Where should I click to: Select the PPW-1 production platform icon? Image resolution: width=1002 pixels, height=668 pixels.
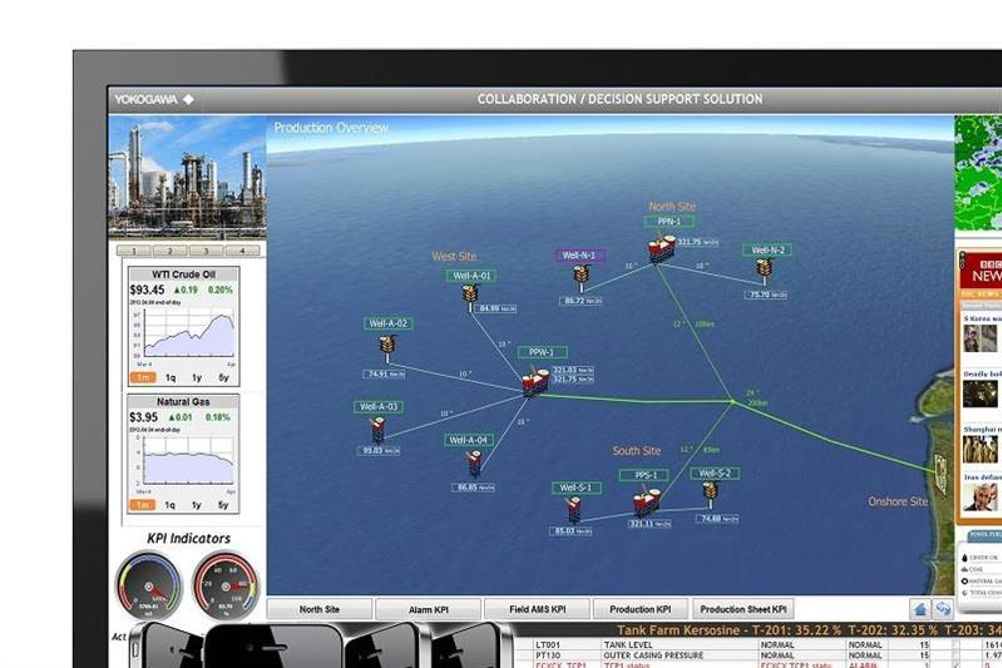pyautogui.click(x=535, y=382)
